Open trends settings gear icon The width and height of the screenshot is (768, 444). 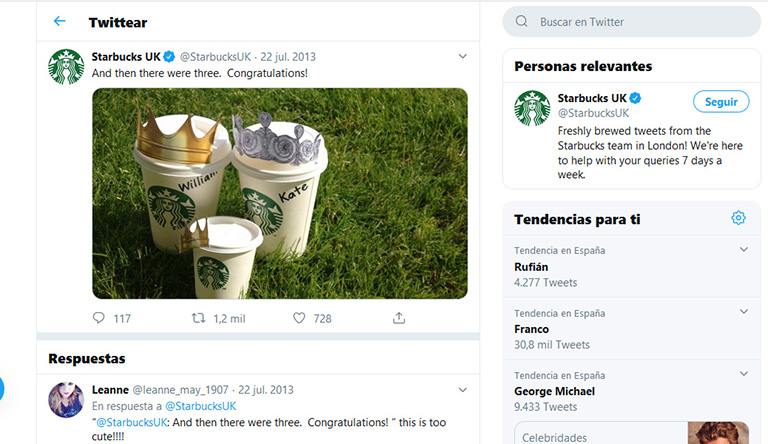click(x=738, y=218)
